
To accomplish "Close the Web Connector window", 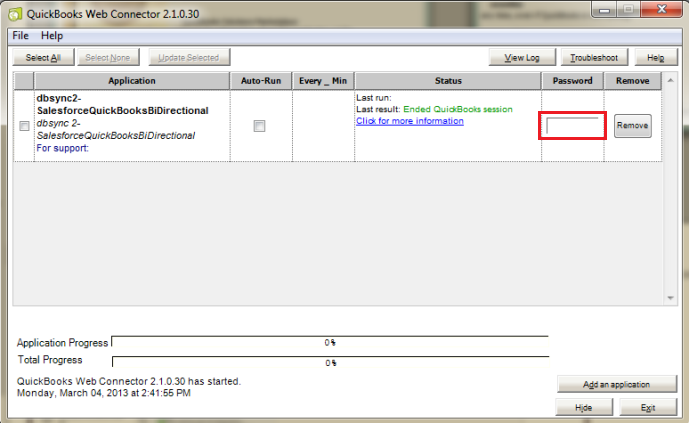I will pyautogui.click(x=661, y=9).
